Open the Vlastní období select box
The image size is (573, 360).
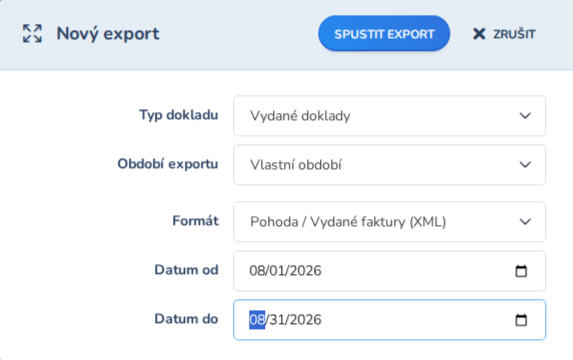click(390, 165)
